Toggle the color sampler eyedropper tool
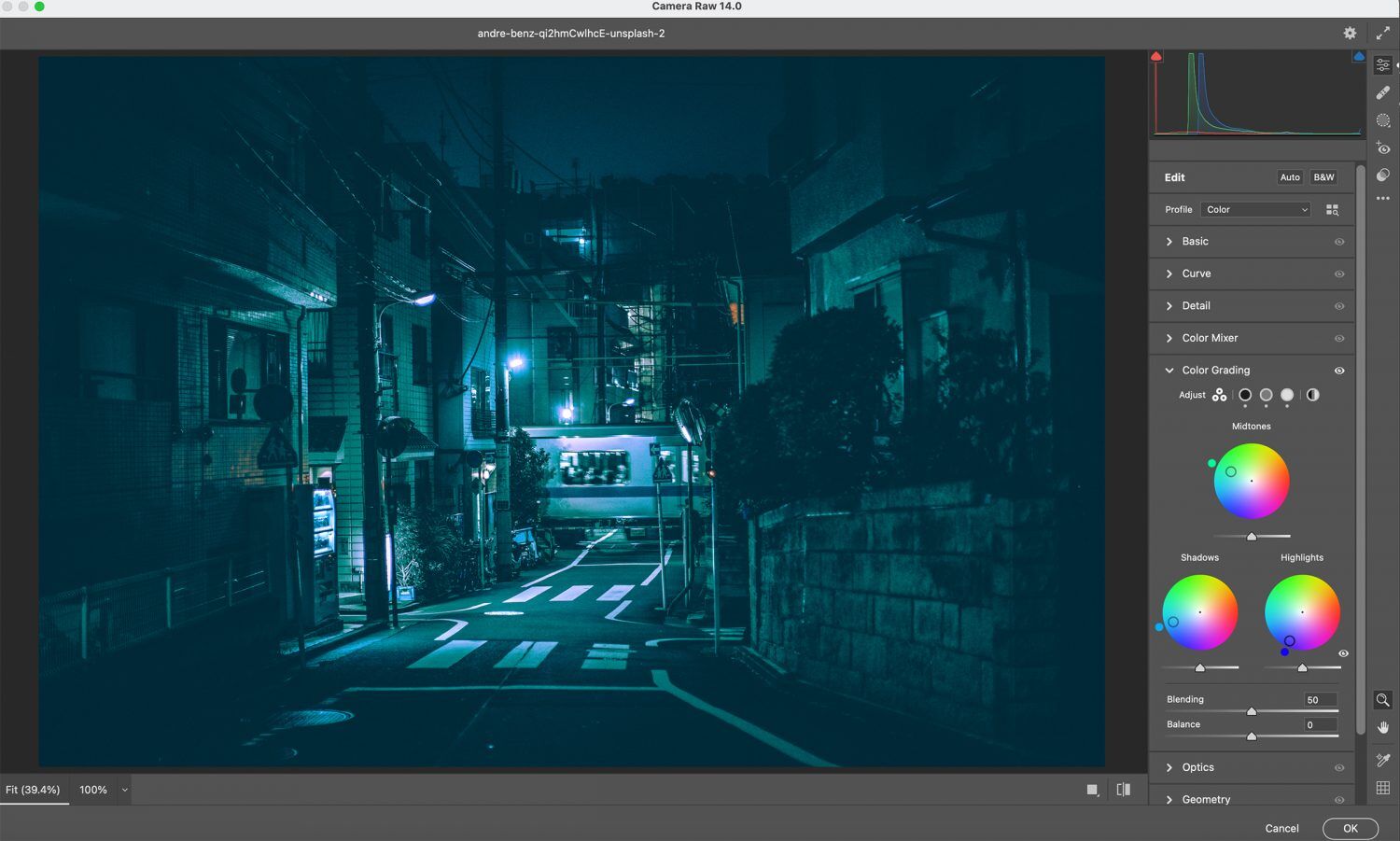Image resolution: width=1400 pixels, height=841 pixels. point(1383,760)
